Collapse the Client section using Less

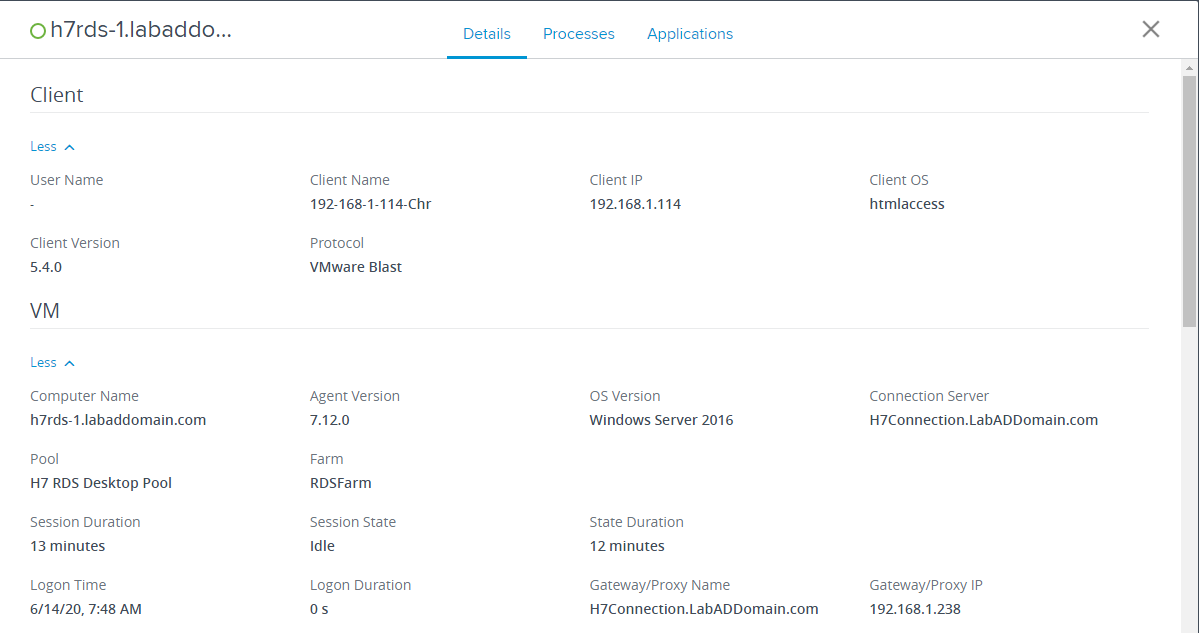52,147
